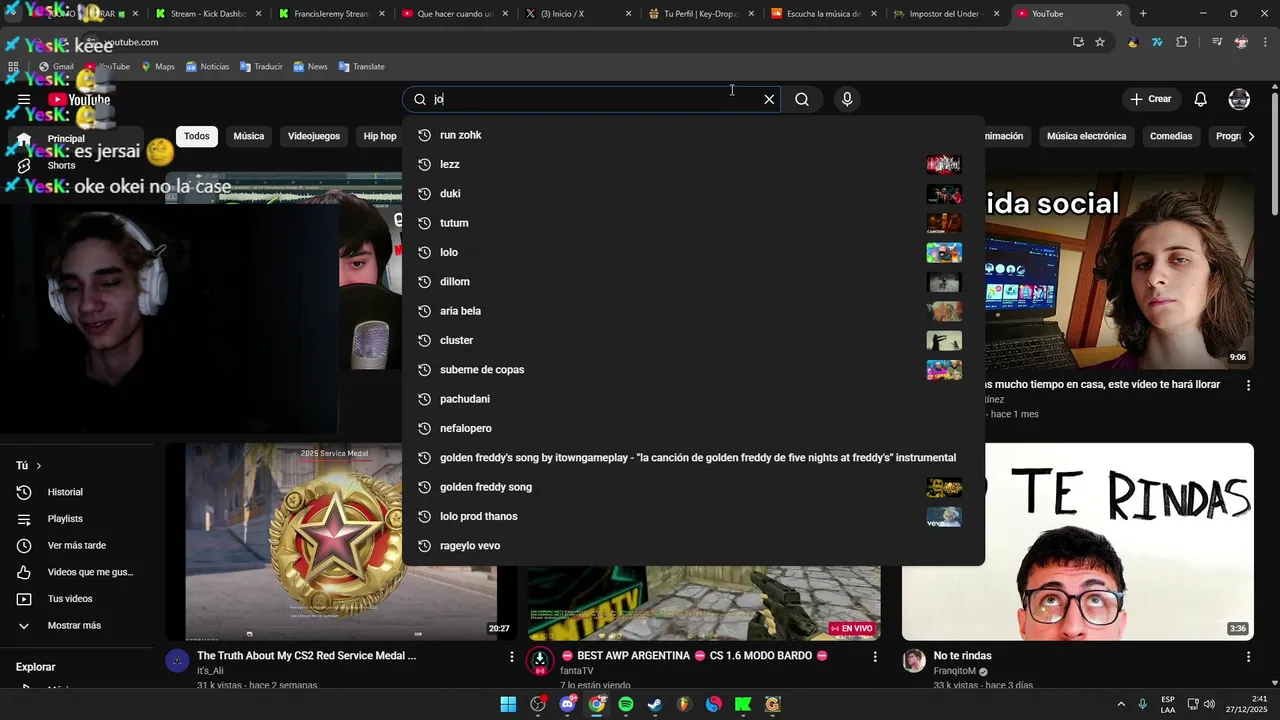Screen dimensions: 1280x720
Task: Switch to 'Tu Perfil | Key-Drop' tab
Action: coord(700,14)
